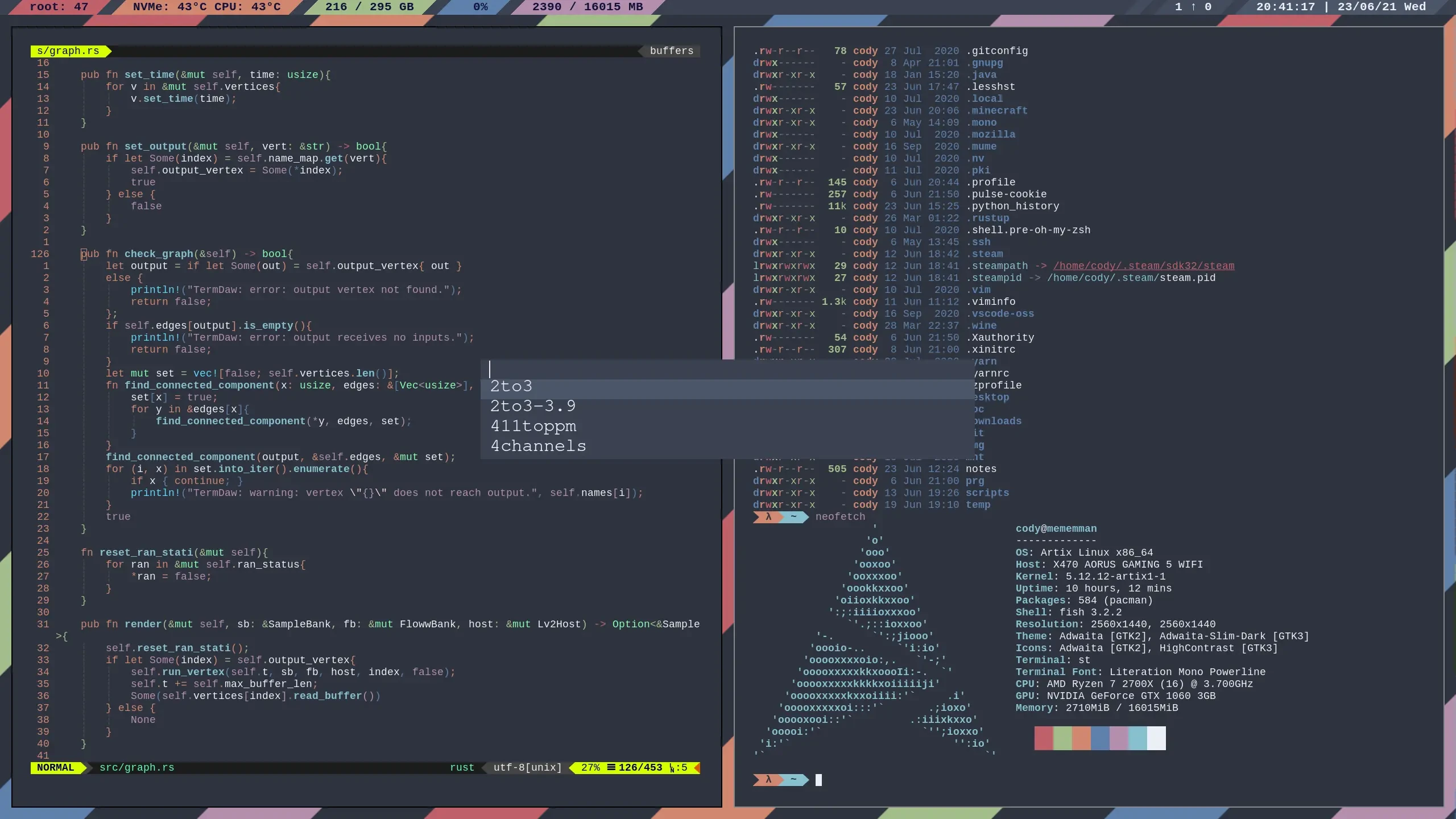
Task: Click the NORMAL mode indicator in statusline
Action: (x=55, y=768)
